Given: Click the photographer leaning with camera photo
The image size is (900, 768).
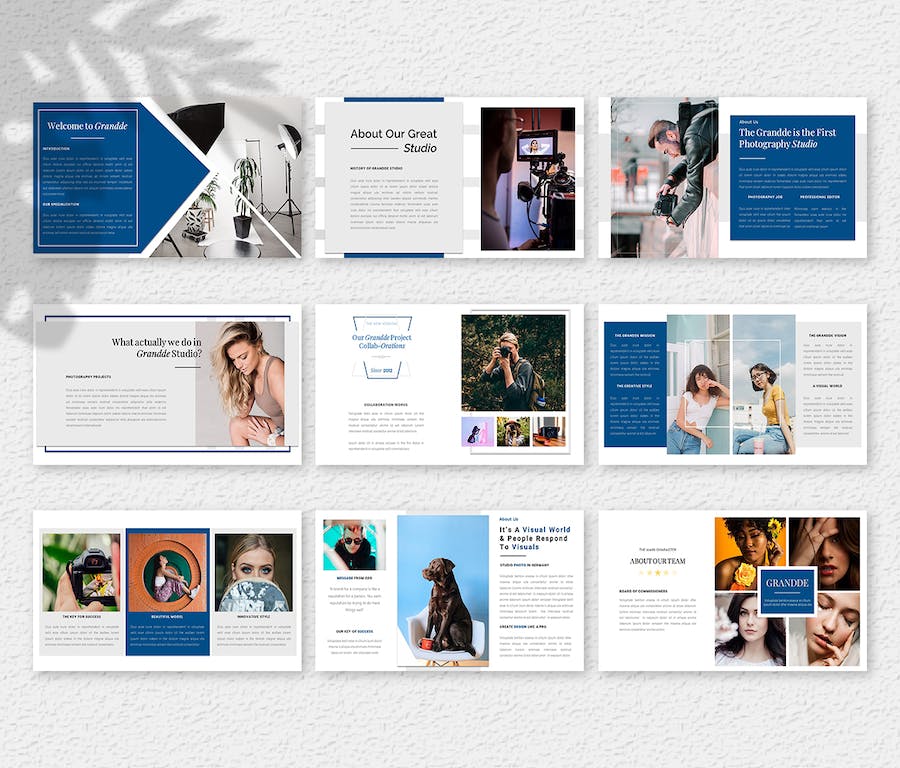Looking at the screenshot, I should pyautogui.click(x=664, y=177).
